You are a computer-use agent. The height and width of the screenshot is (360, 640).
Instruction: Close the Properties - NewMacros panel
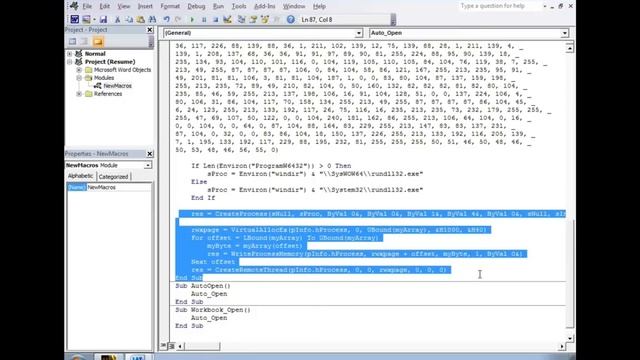click(150, 154)
